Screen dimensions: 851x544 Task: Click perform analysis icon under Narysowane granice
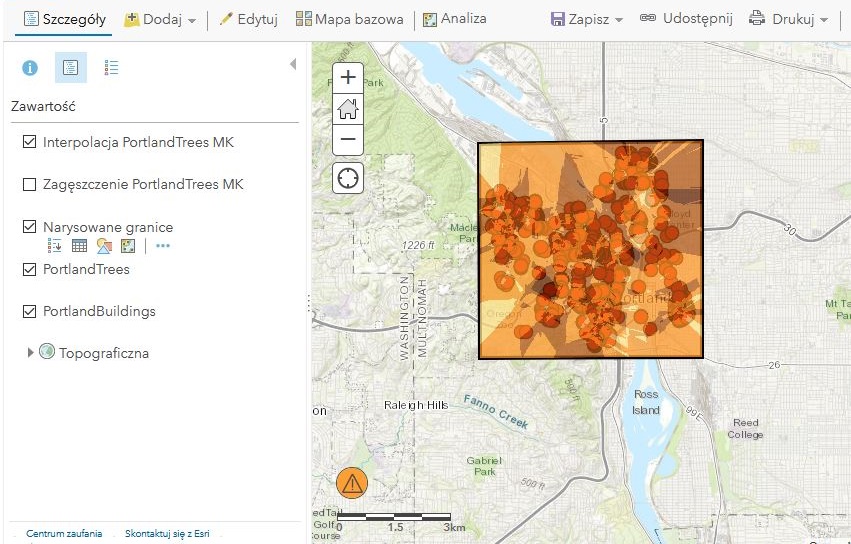click(128, 246)
